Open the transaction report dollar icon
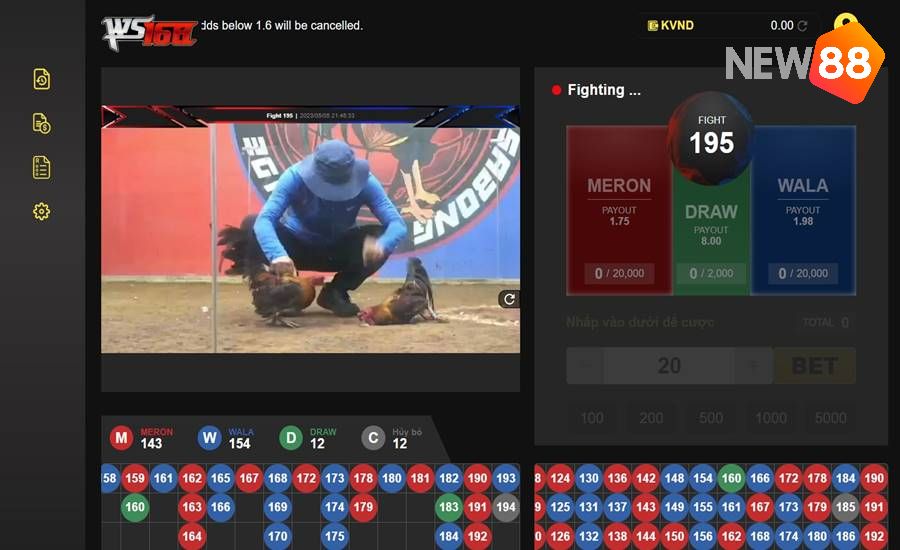 point(41,123)
